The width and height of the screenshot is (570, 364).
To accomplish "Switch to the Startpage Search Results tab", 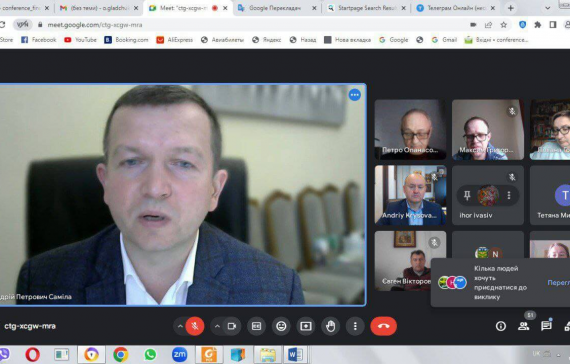I will (x=366, y=8).
